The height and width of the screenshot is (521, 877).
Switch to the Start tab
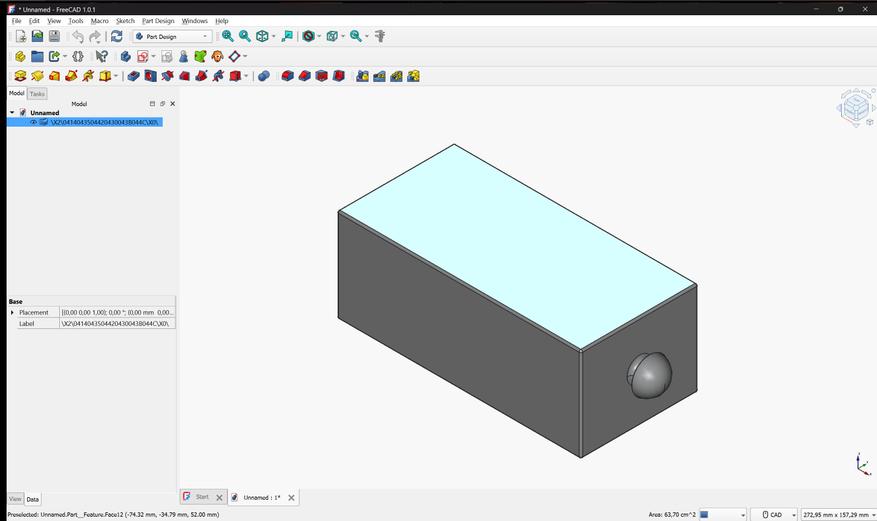[204, 496]
